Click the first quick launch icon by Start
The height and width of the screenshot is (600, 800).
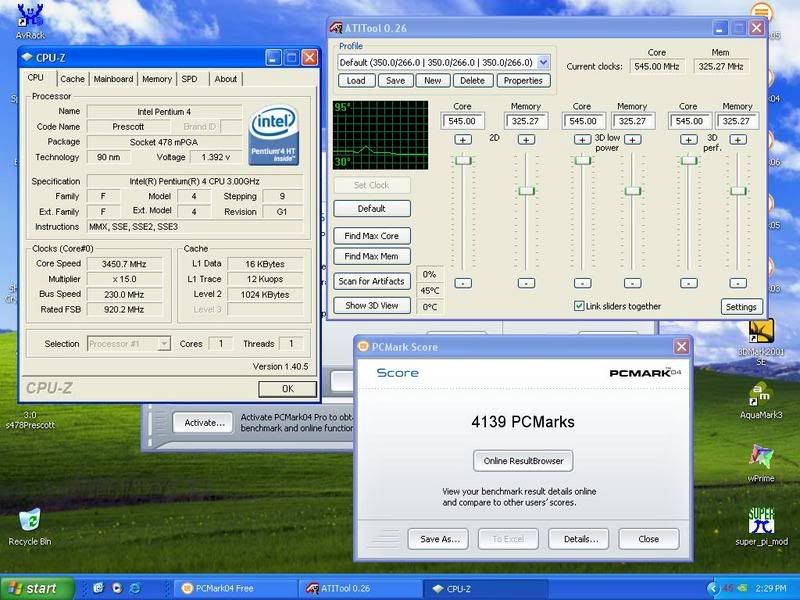98,588
